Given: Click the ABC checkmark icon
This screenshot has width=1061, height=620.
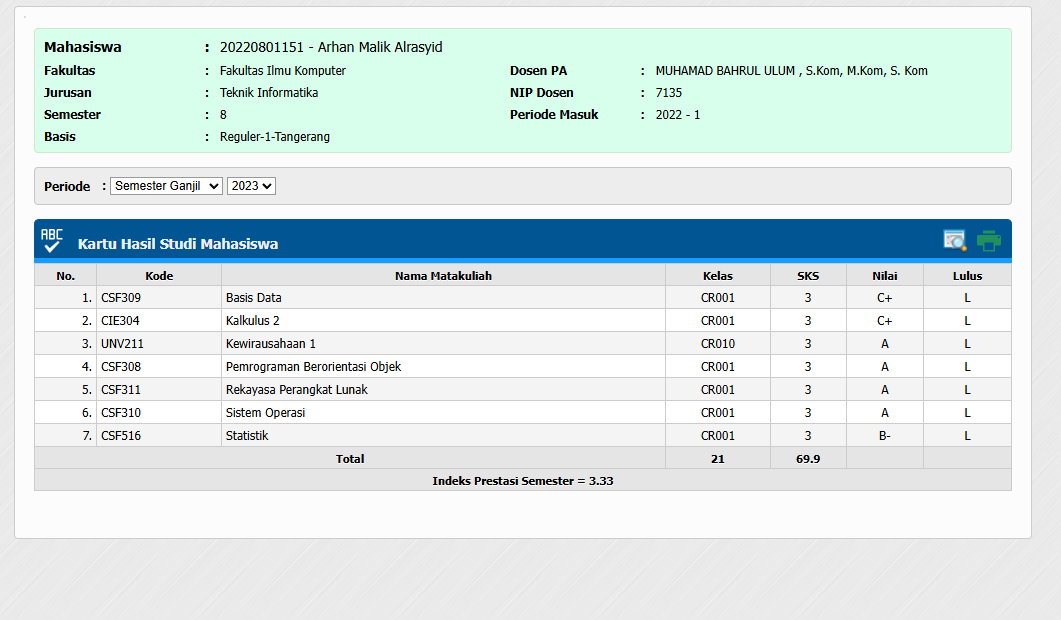Looking at the screenshot, I should 51,241.
